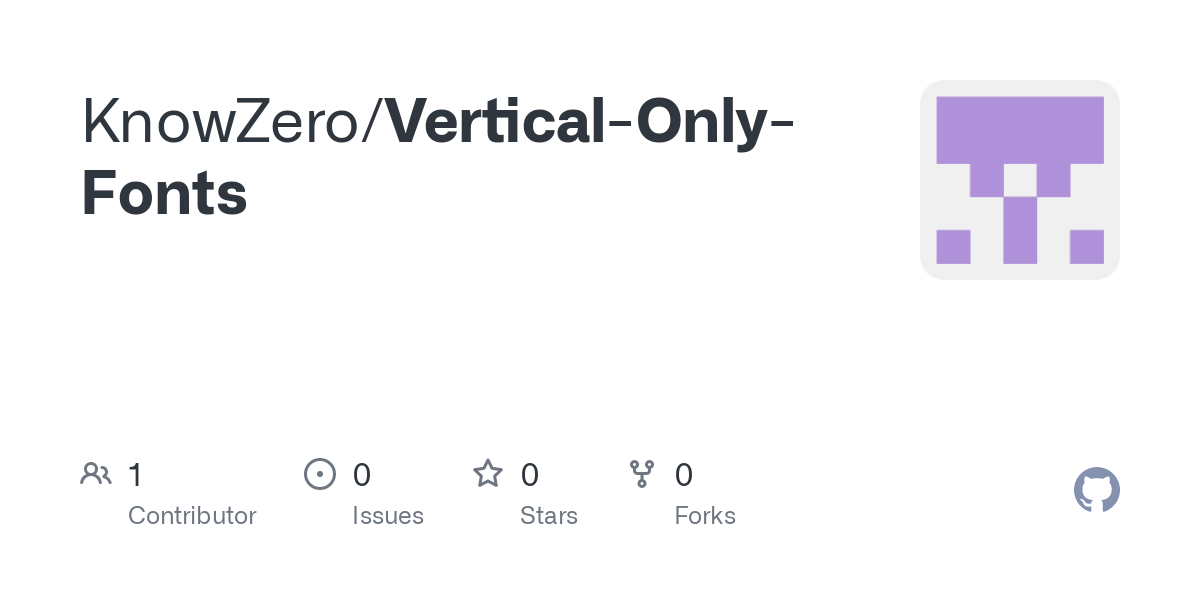Select the Forks label
The image size is (1200, 600).
(705, 516)
